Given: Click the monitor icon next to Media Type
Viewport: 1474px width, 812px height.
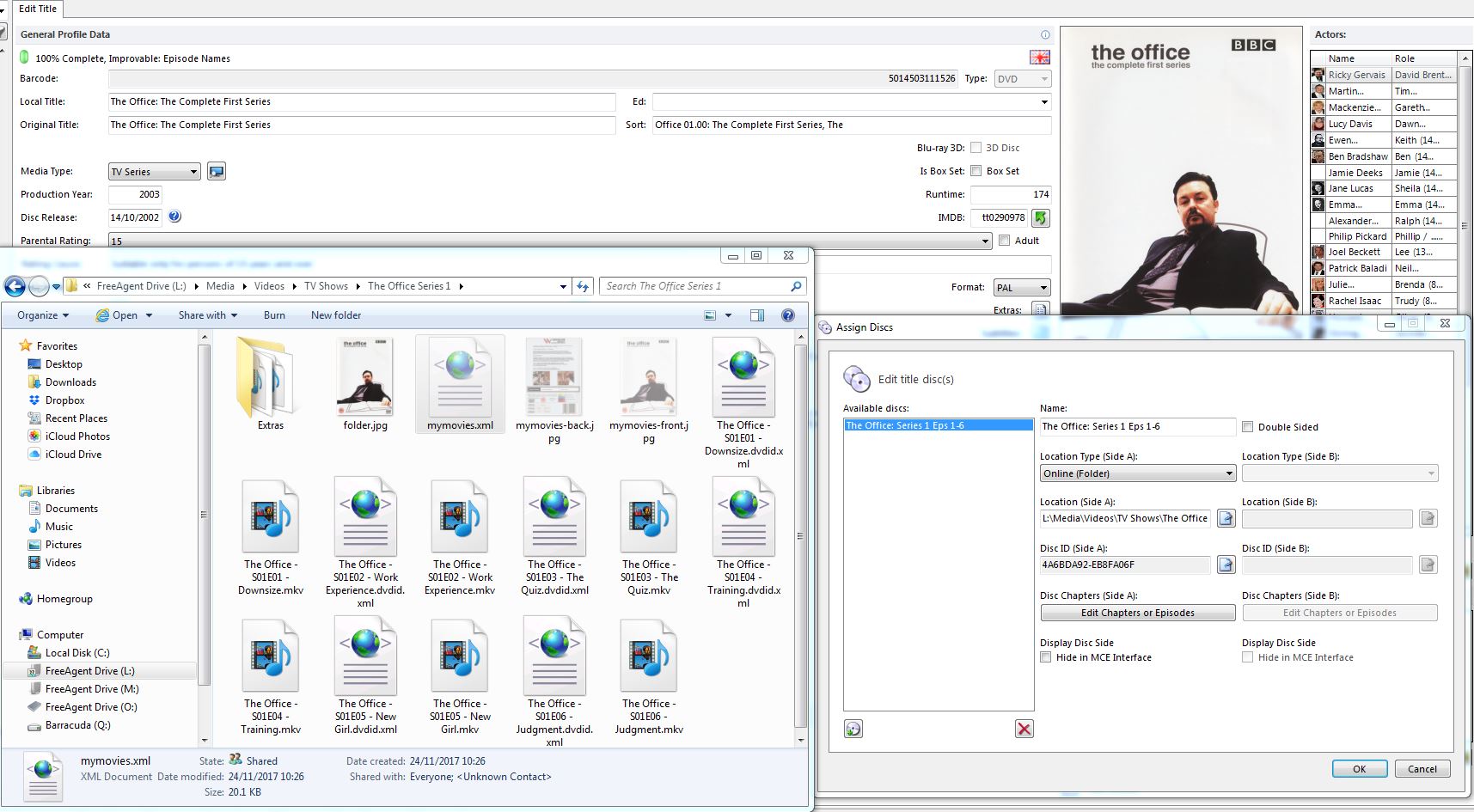Looking at the screenshot, I should coord(217,172).
